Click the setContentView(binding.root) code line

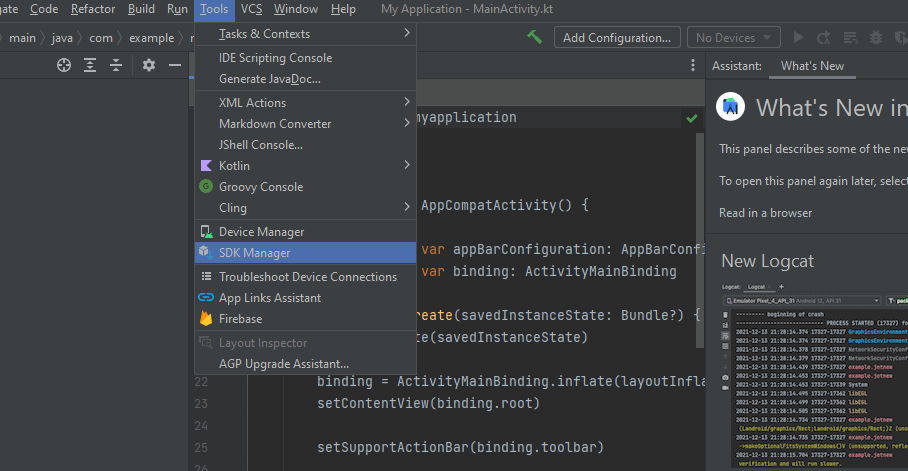429,403
